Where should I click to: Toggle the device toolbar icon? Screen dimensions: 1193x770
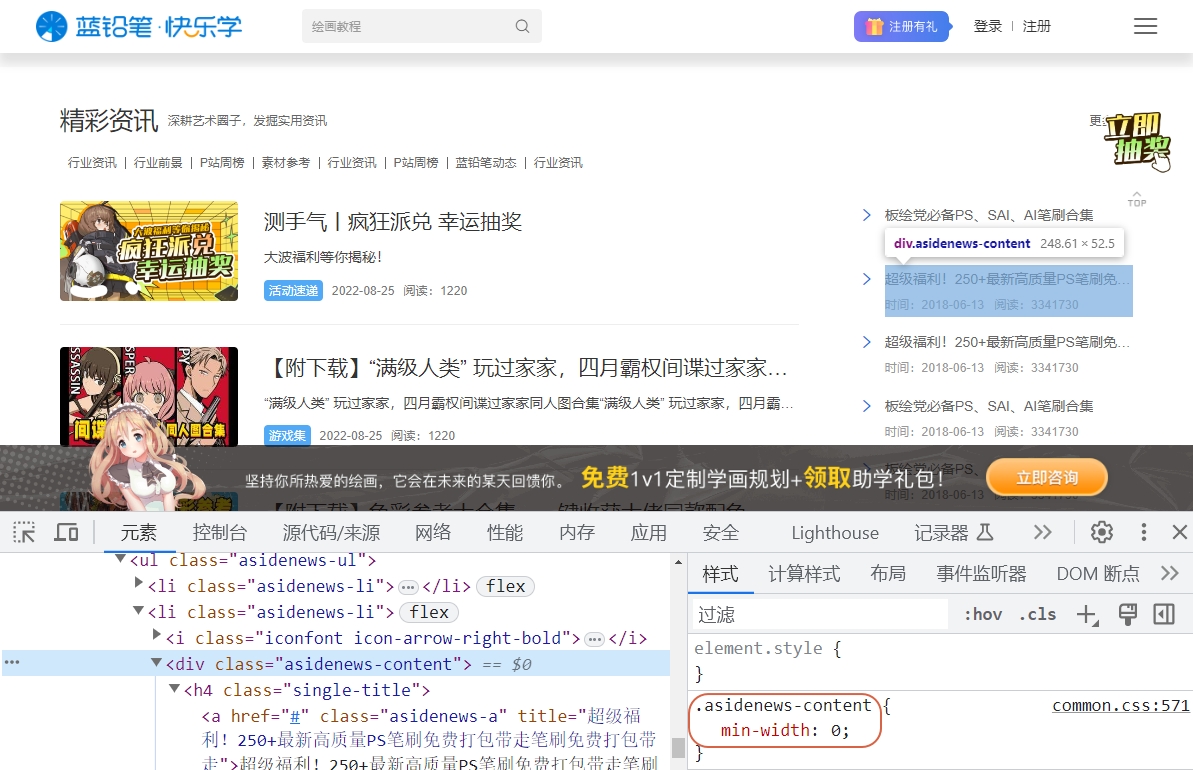tap(66, 532)
